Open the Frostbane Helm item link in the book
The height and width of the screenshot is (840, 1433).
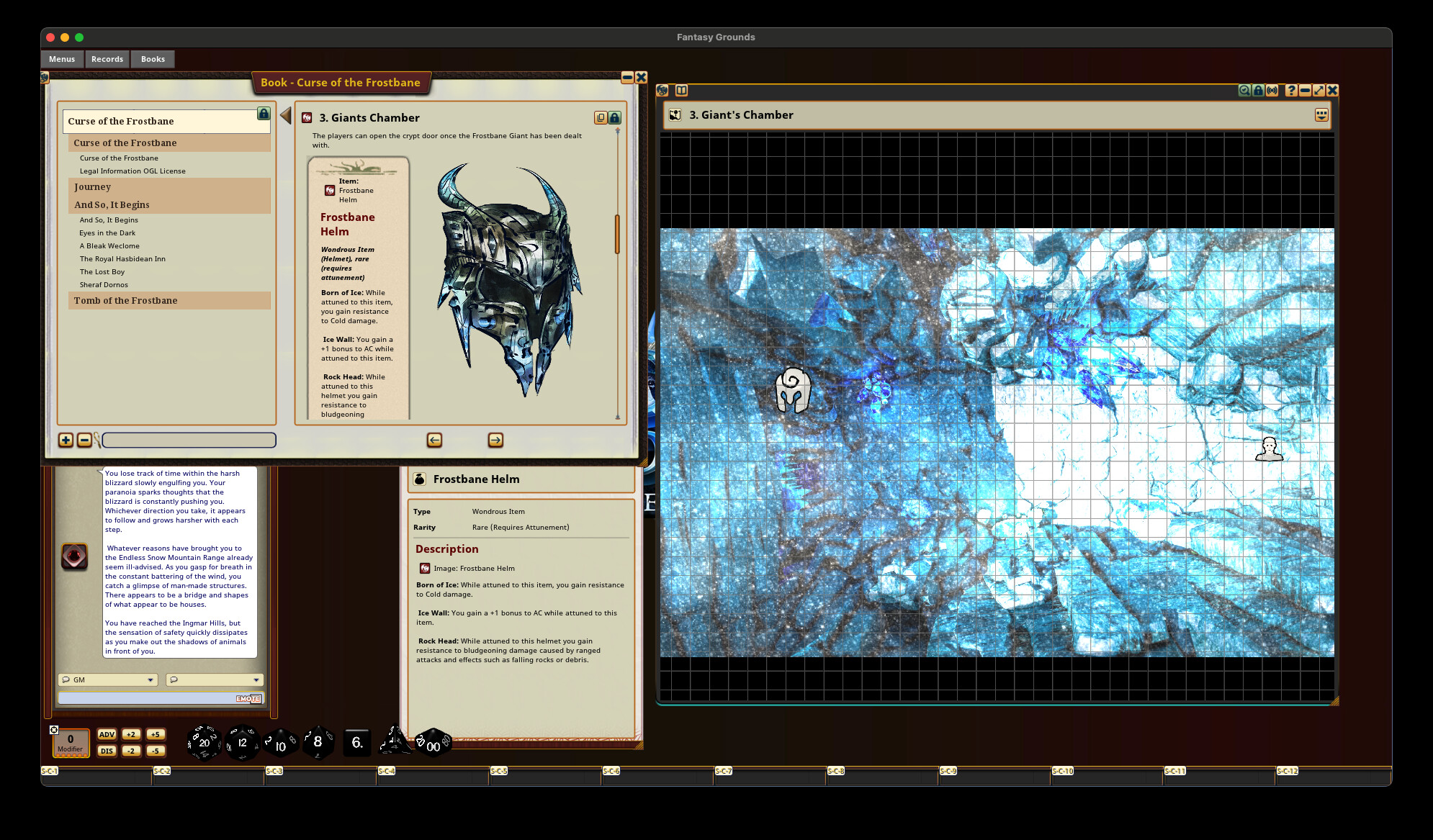[x=328, y=190]
